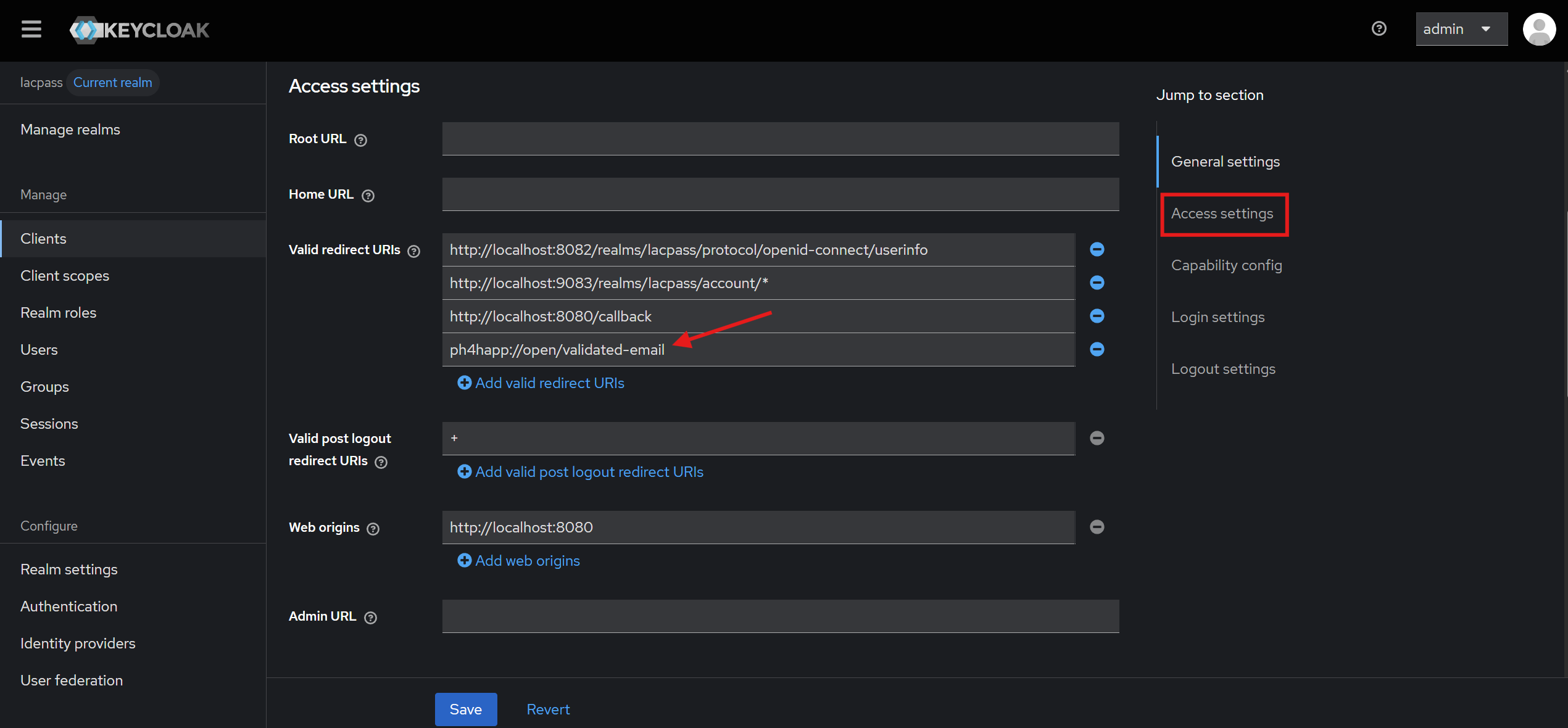
Task: Remove the userinfo redirect URI
Action: point(1097,249)
